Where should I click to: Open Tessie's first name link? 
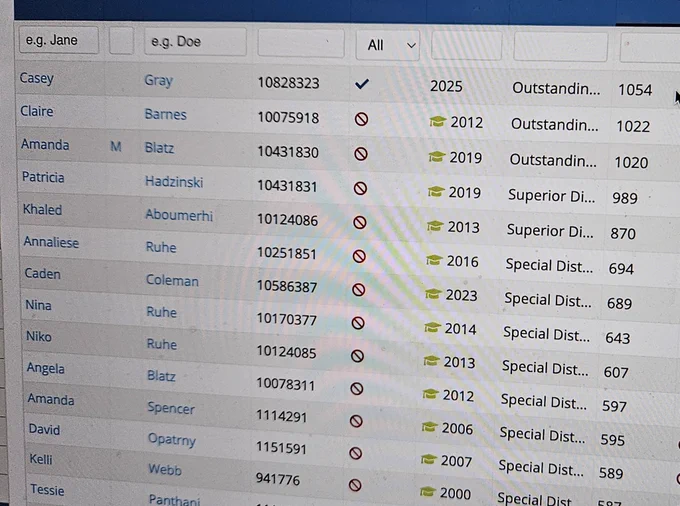tap(47, 490)
